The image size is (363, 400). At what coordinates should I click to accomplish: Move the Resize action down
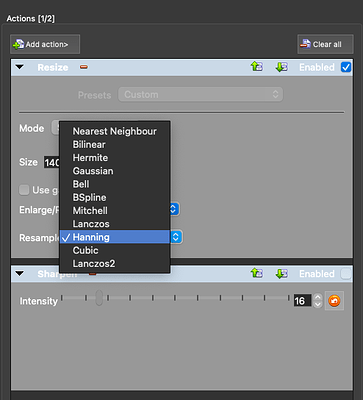click(x=282, y=67)
